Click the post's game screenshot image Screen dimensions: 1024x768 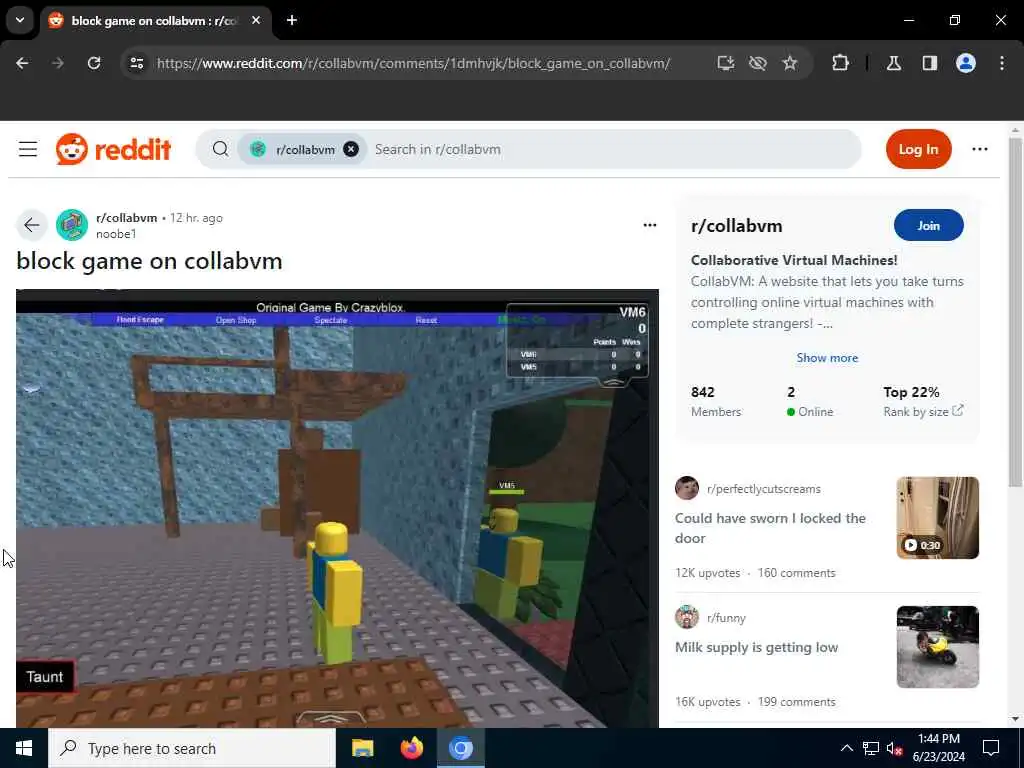(337, 508)
